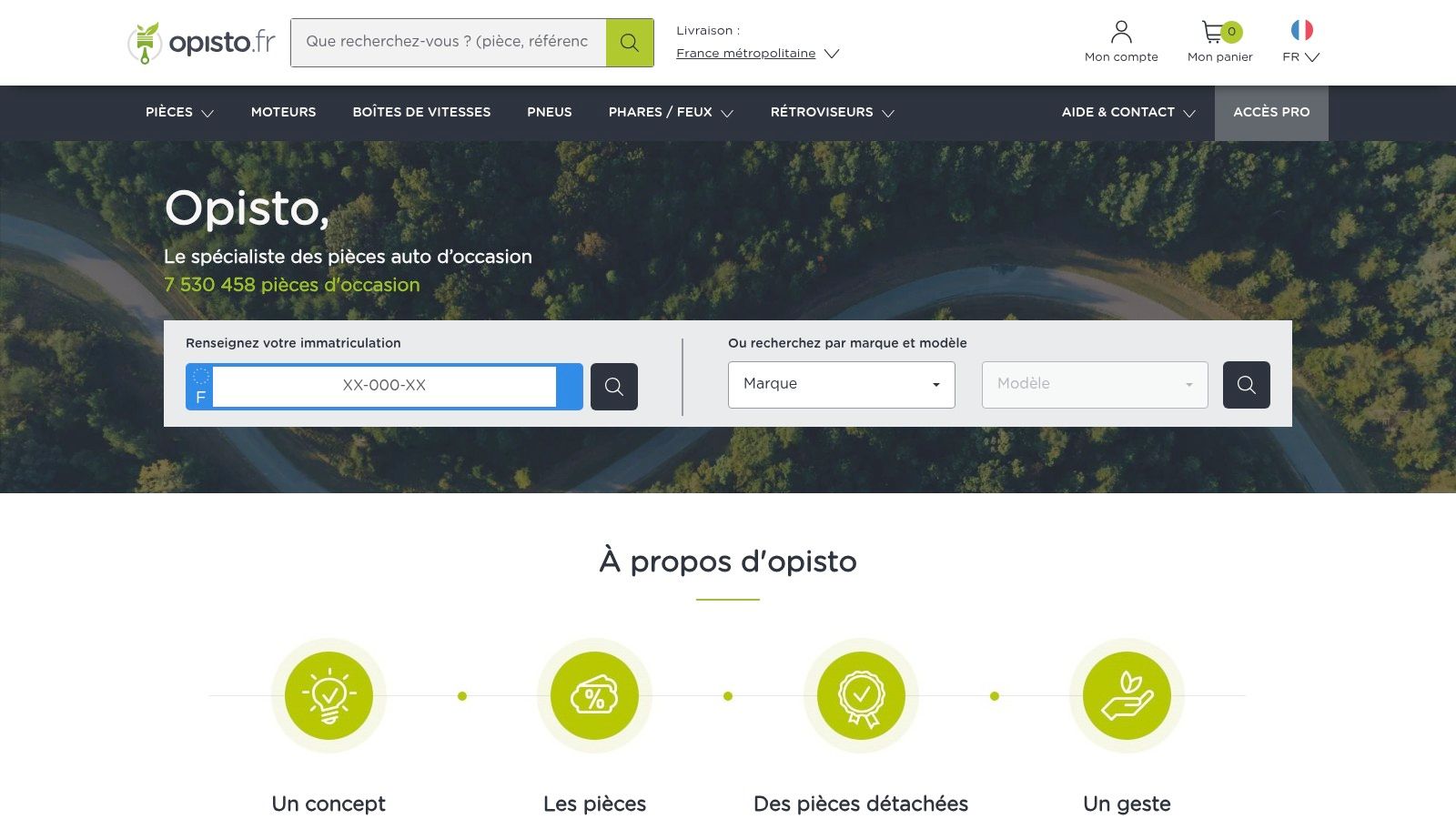Expand the PIÈCES dropdown menu
Viewport: 1456px width, 819px height.
(178, 112)
